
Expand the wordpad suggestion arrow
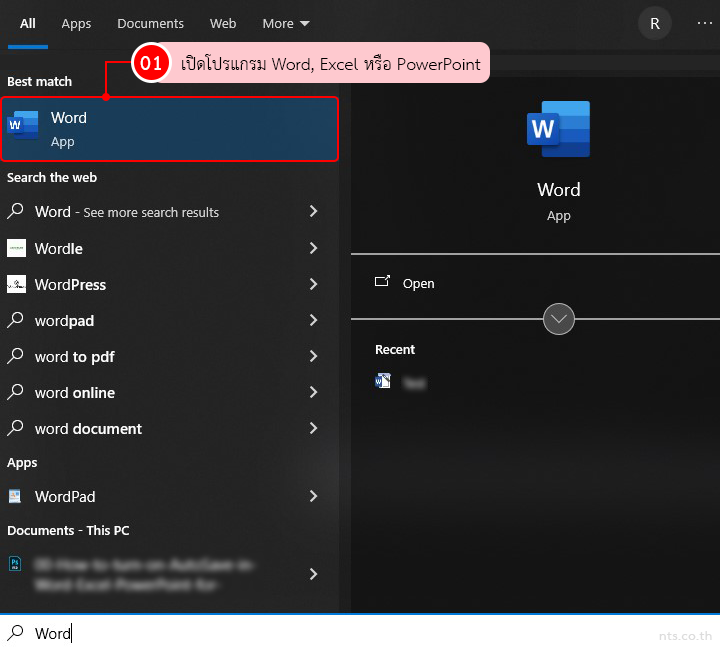(x=313, y=320)
